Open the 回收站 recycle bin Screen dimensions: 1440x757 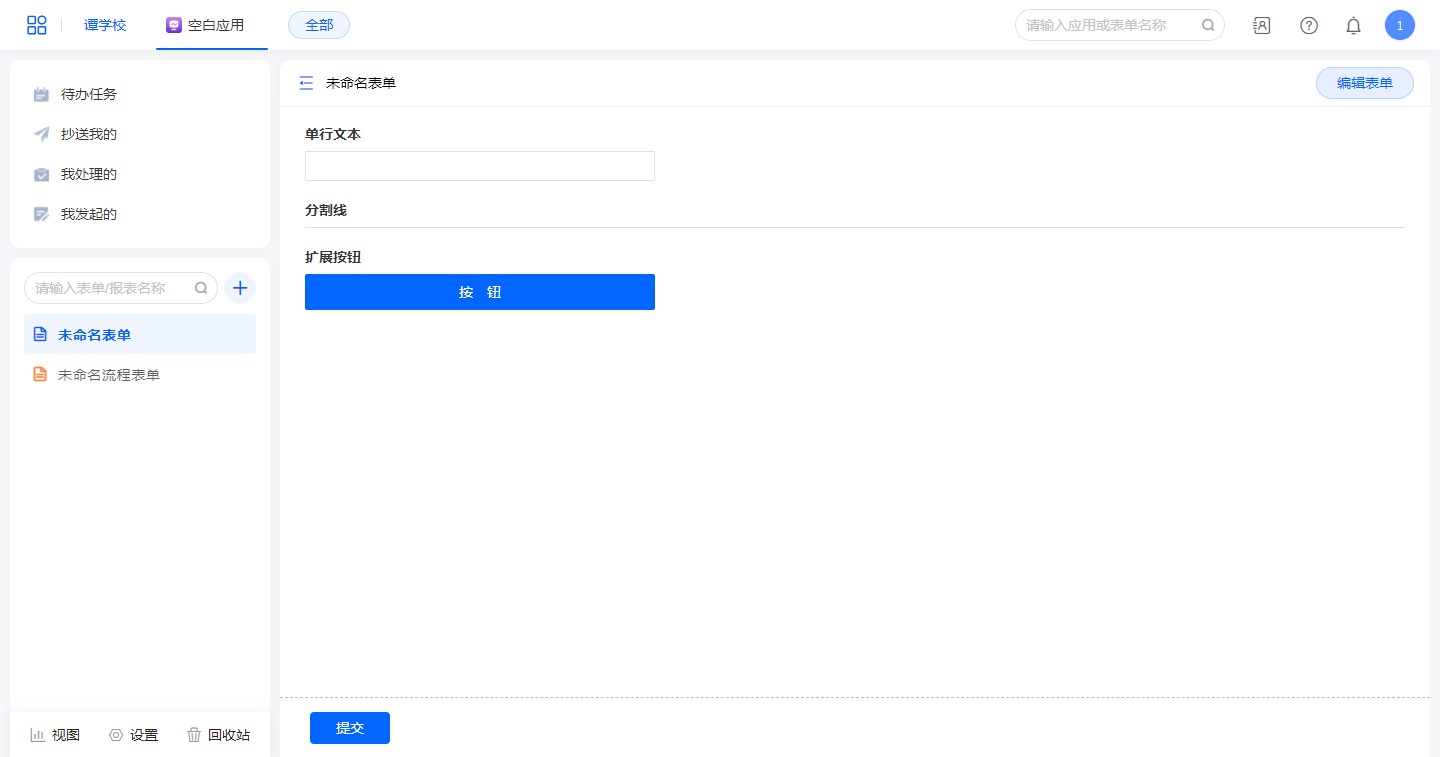[x=218, y=735]
